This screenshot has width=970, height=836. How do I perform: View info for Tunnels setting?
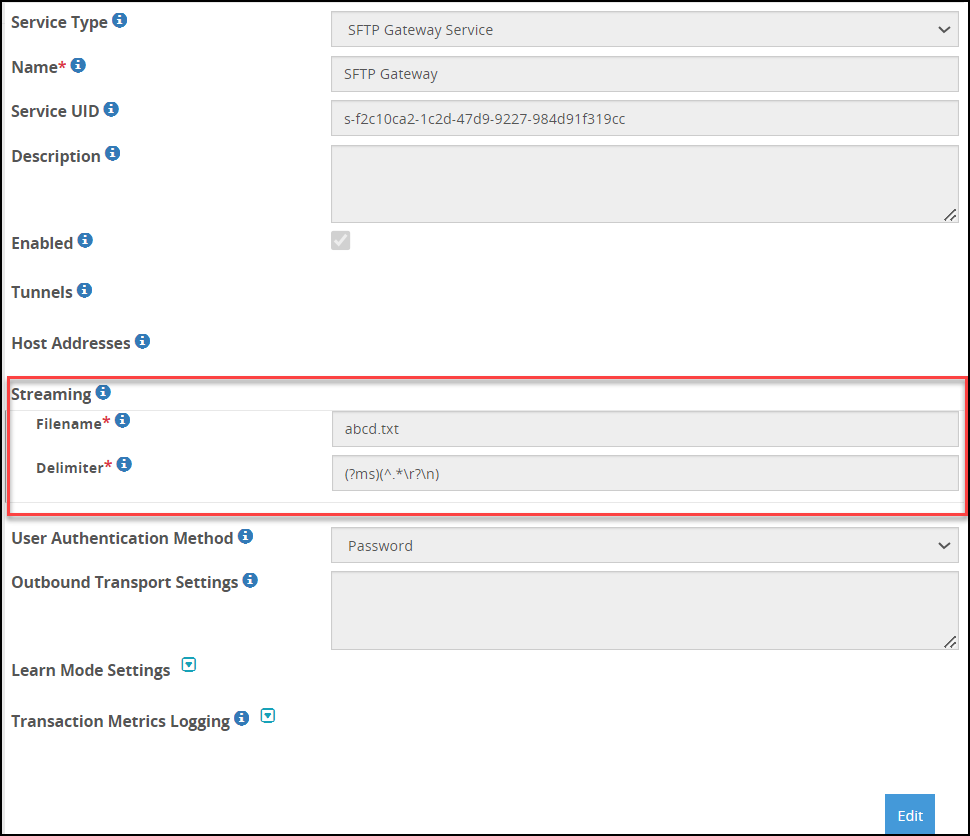pos(84,290)
